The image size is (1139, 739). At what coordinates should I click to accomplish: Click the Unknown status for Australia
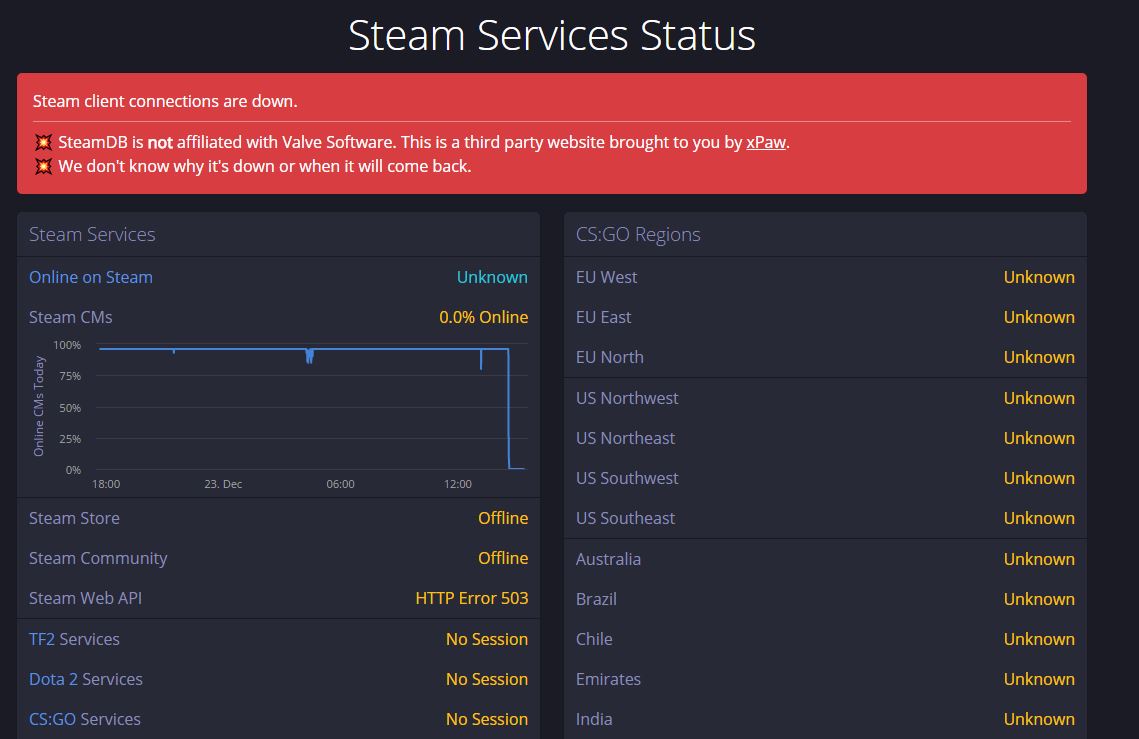pos(1039,560)
